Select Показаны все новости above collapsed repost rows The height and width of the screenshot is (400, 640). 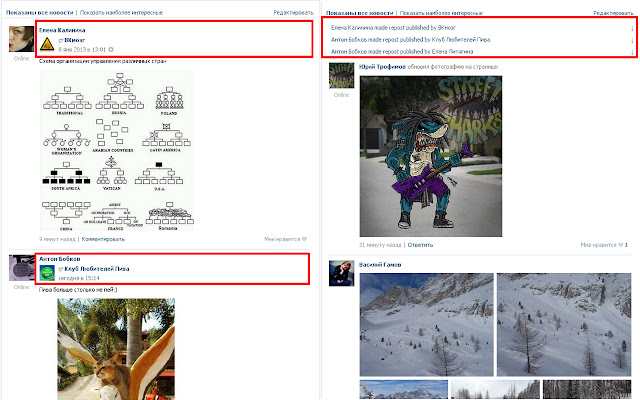(x=360, y=13)
